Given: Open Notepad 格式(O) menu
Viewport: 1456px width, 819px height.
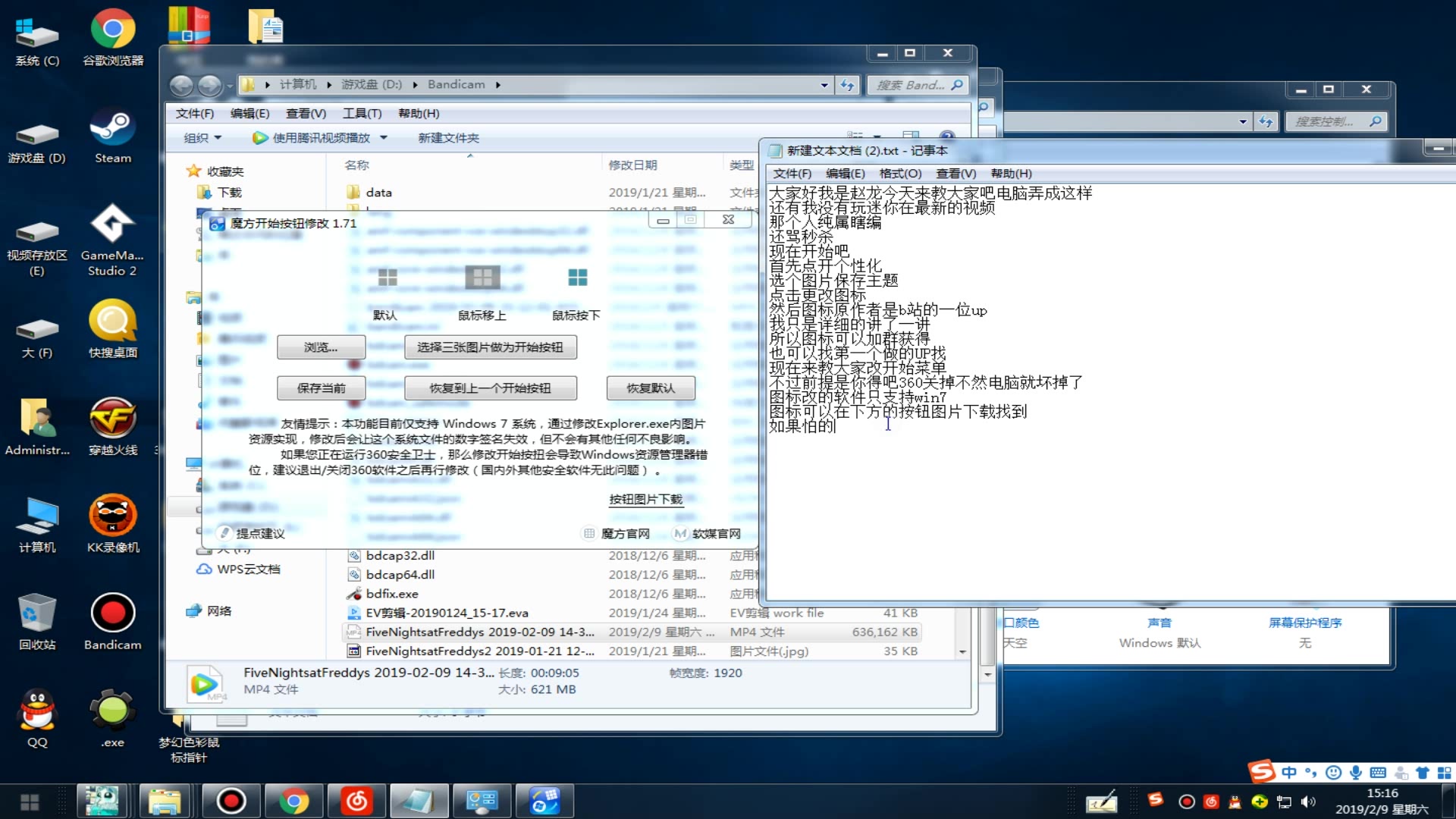Looking at the screenshot, I should click(x=900, y=174).
